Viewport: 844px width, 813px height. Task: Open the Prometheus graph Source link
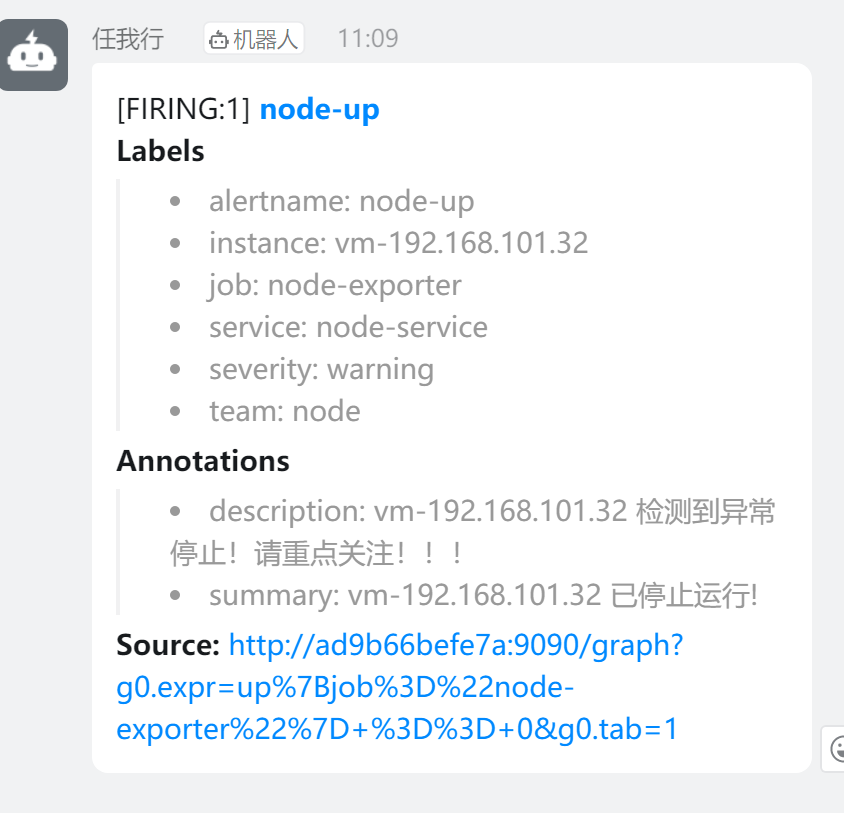click(x=399, y=687)
